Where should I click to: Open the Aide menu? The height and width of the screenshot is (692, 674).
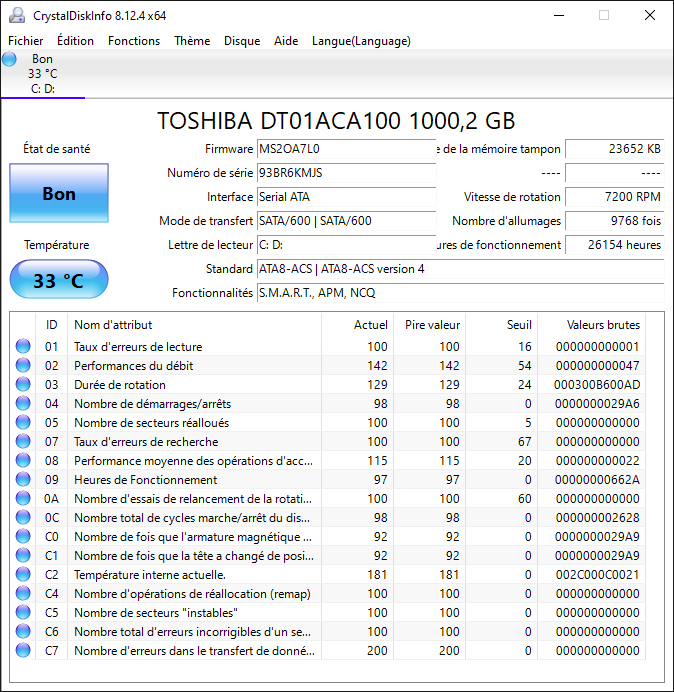point(286,41)
